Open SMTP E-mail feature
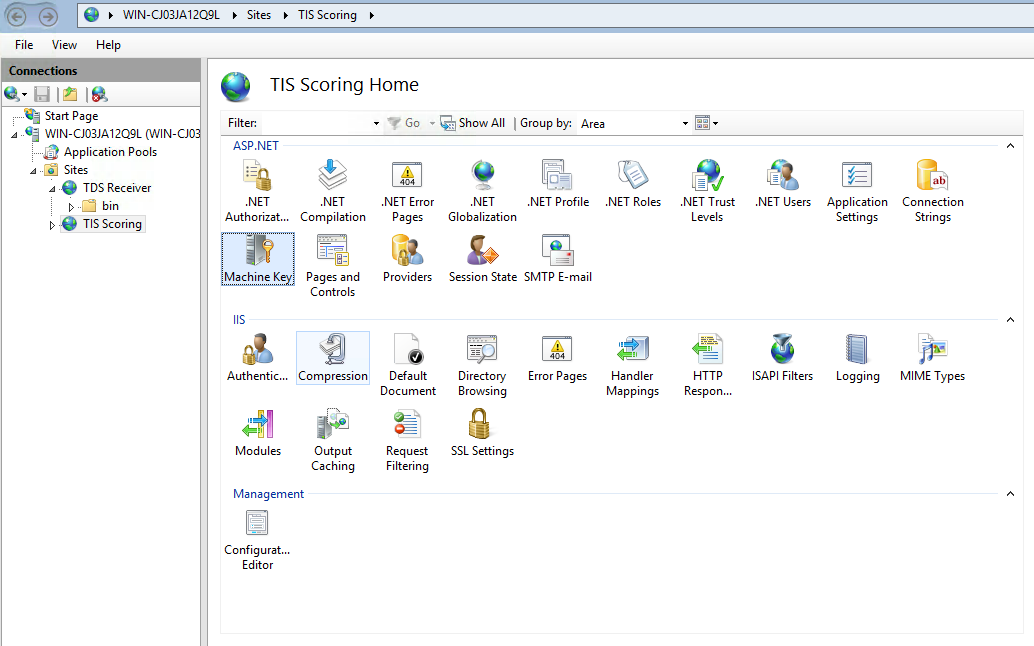This screenshot has width=1034, height=646. (558, 259)
